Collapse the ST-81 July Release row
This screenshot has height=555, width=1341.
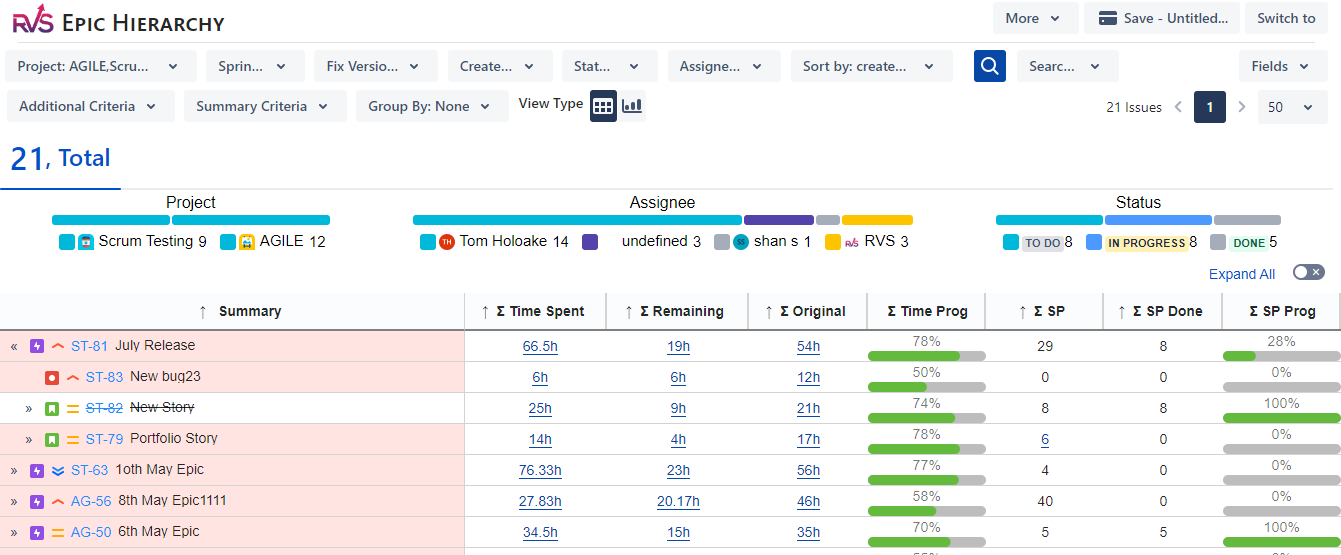14,347
